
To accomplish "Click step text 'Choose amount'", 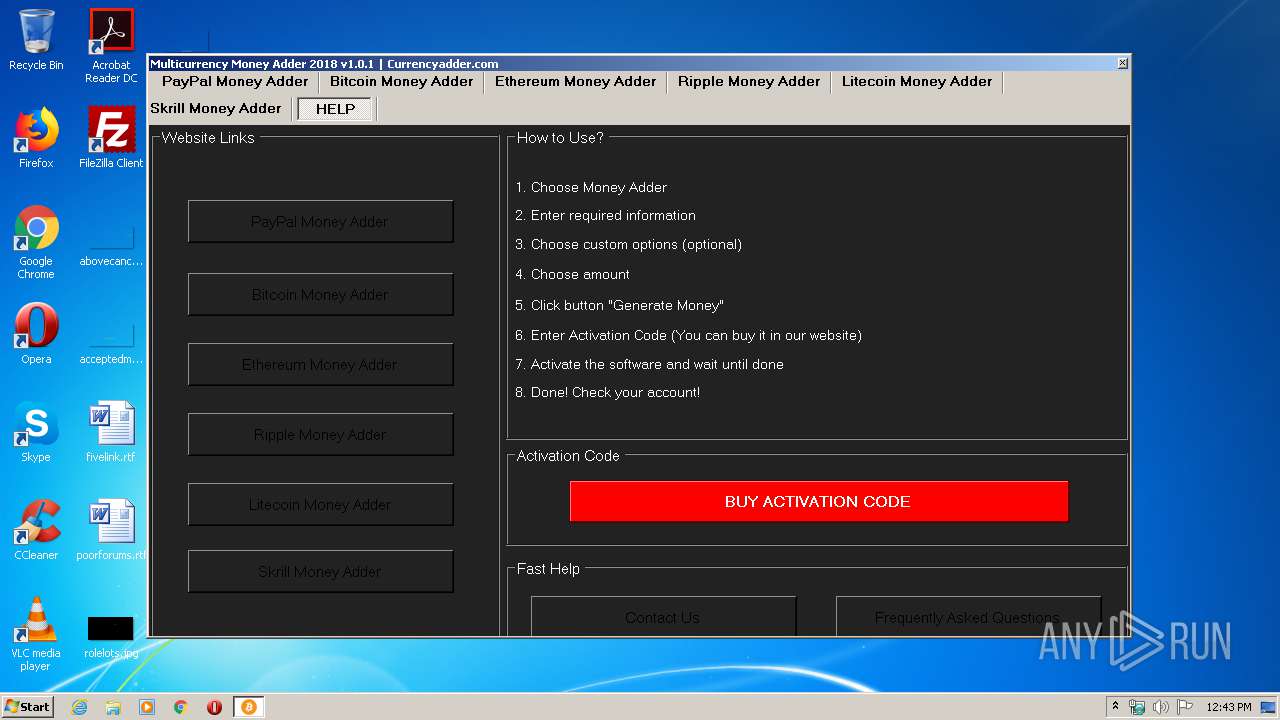I will [580, 275].
